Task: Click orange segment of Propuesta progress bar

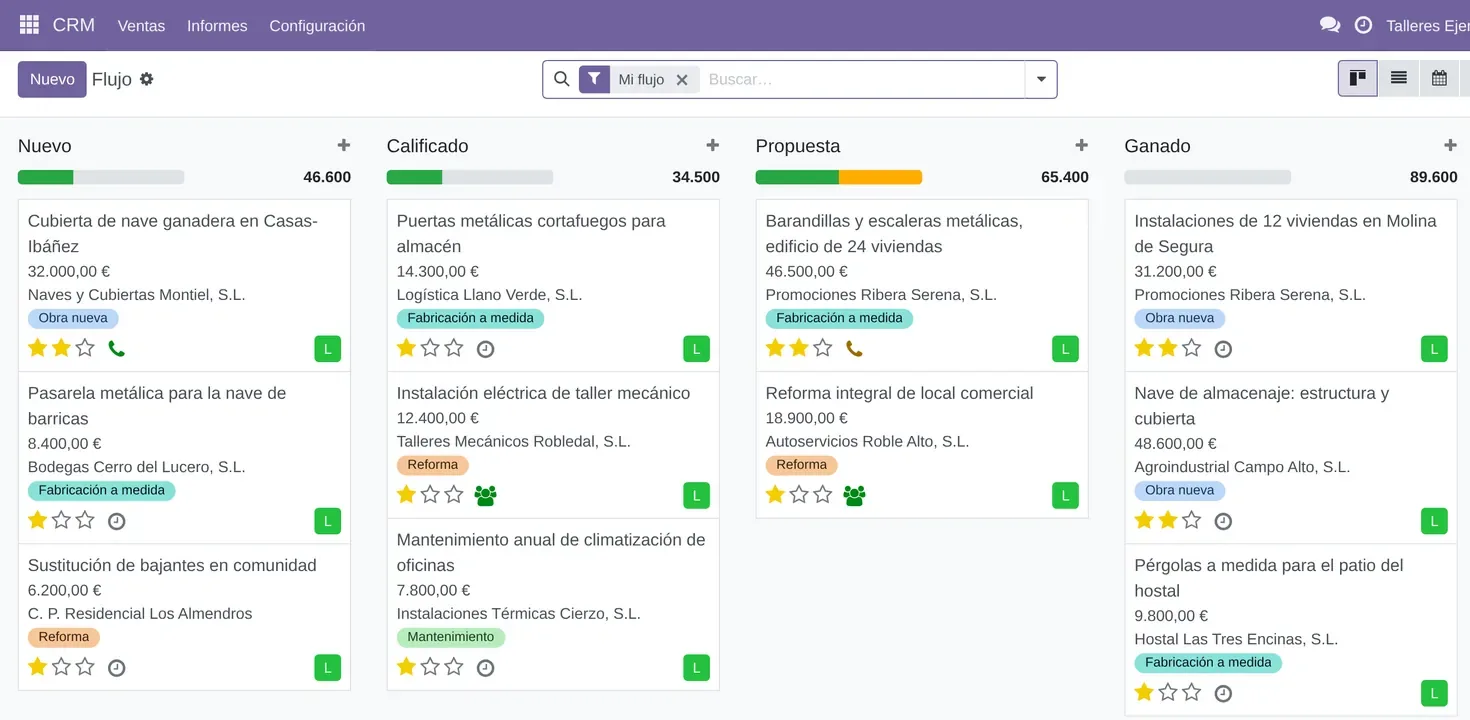Action: coord(880,177)
